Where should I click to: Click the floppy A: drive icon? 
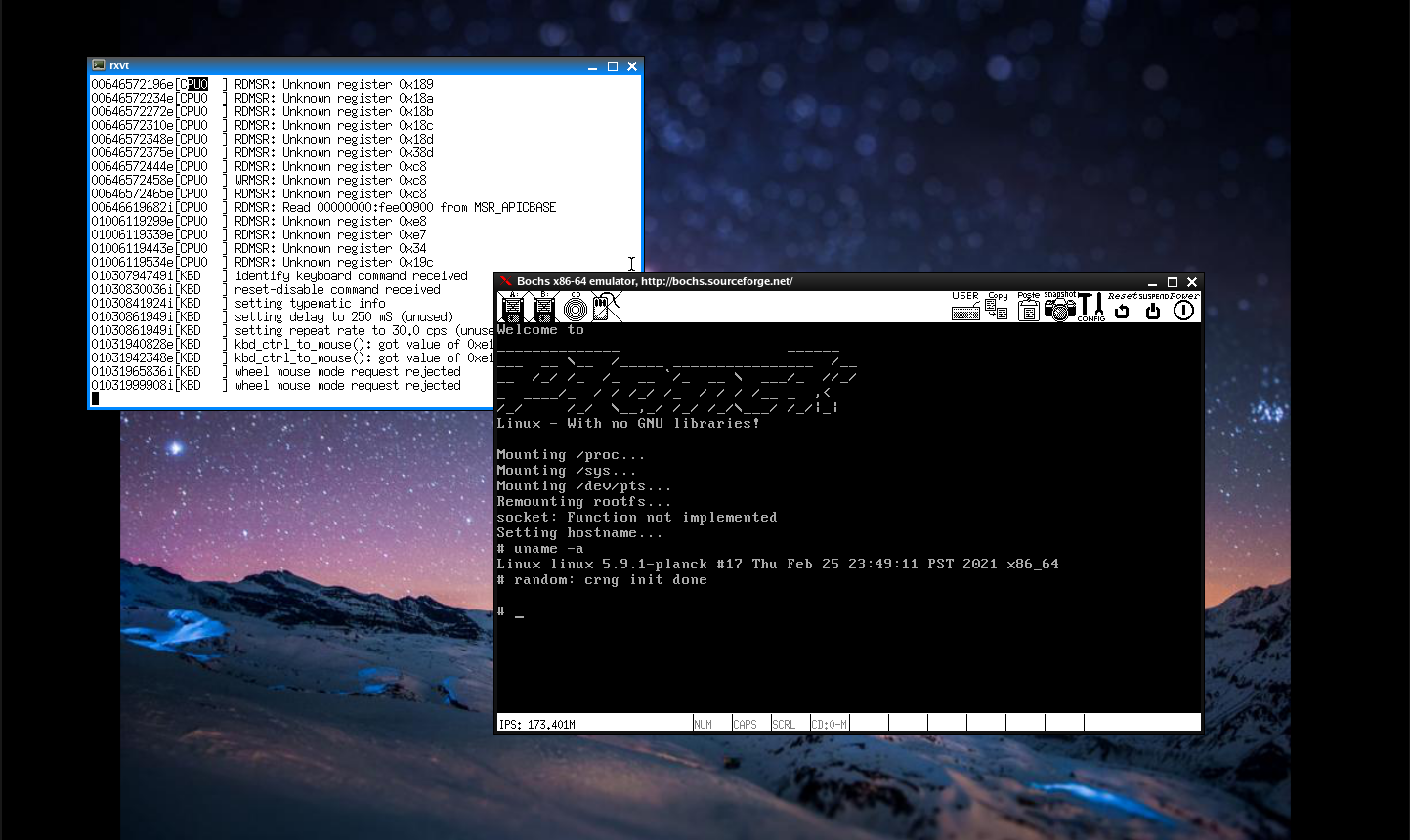[513, 308]
